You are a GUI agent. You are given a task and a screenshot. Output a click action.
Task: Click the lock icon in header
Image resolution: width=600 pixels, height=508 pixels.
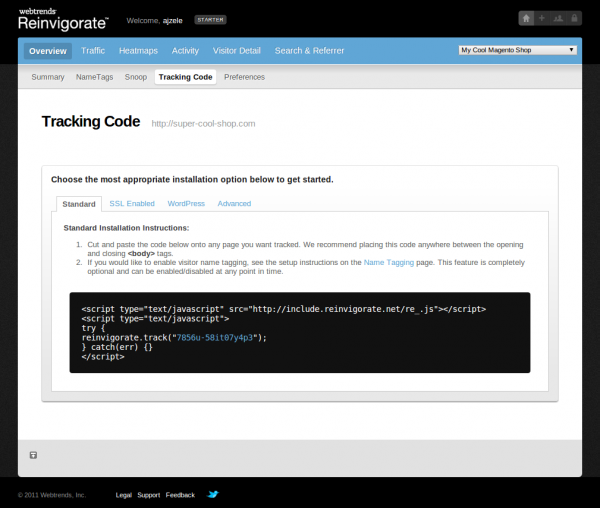[574, 18]
